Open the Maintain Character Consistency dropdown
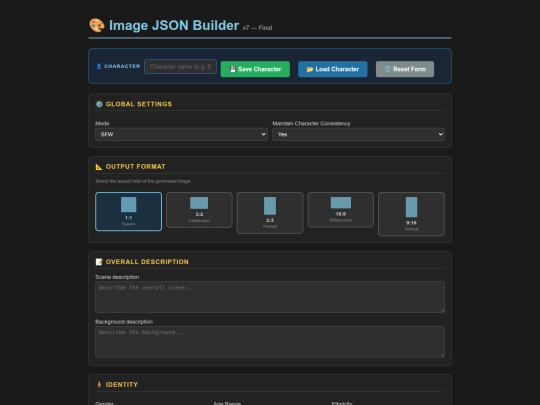The image size is (540, 405). click(x=359, y=134)
